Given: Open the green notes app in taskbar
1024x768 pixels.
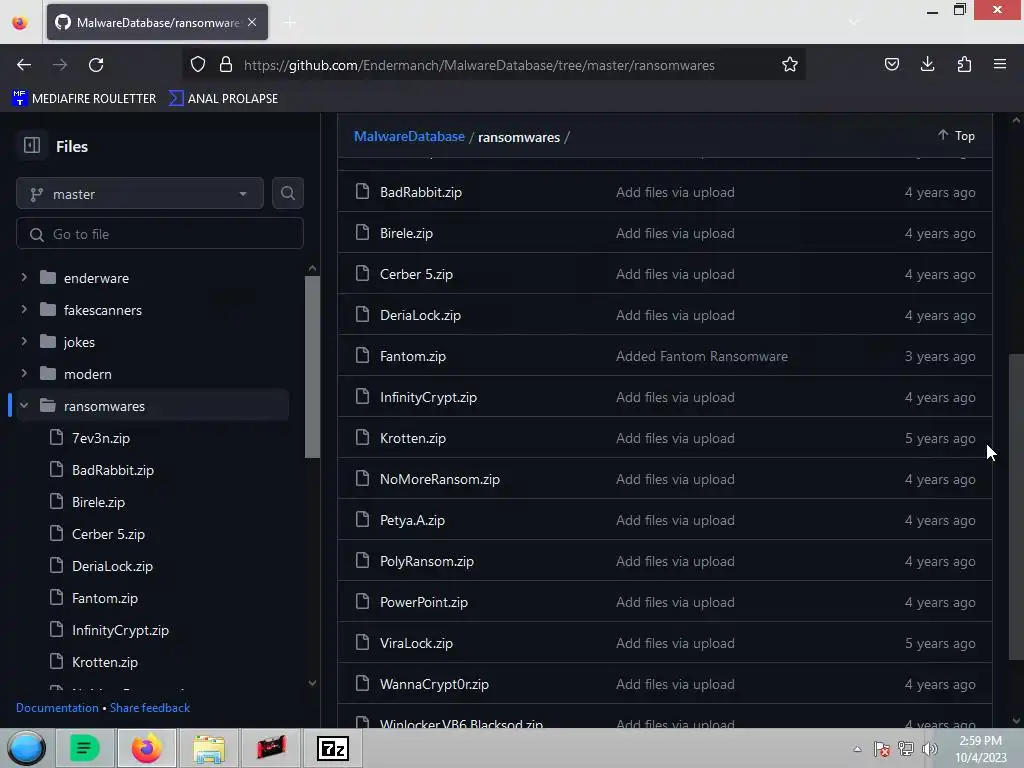Looking at the screenshot, I should [x=84, y=748].
